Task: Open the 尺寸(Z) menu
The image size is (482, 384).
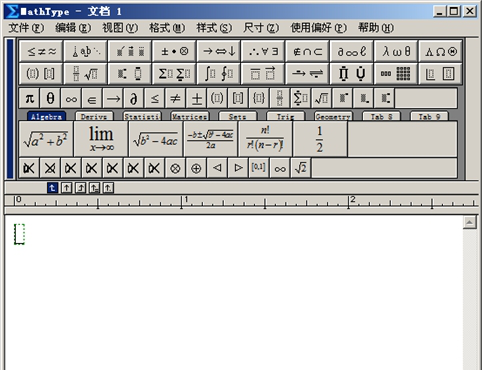Action: coord(261,28)
